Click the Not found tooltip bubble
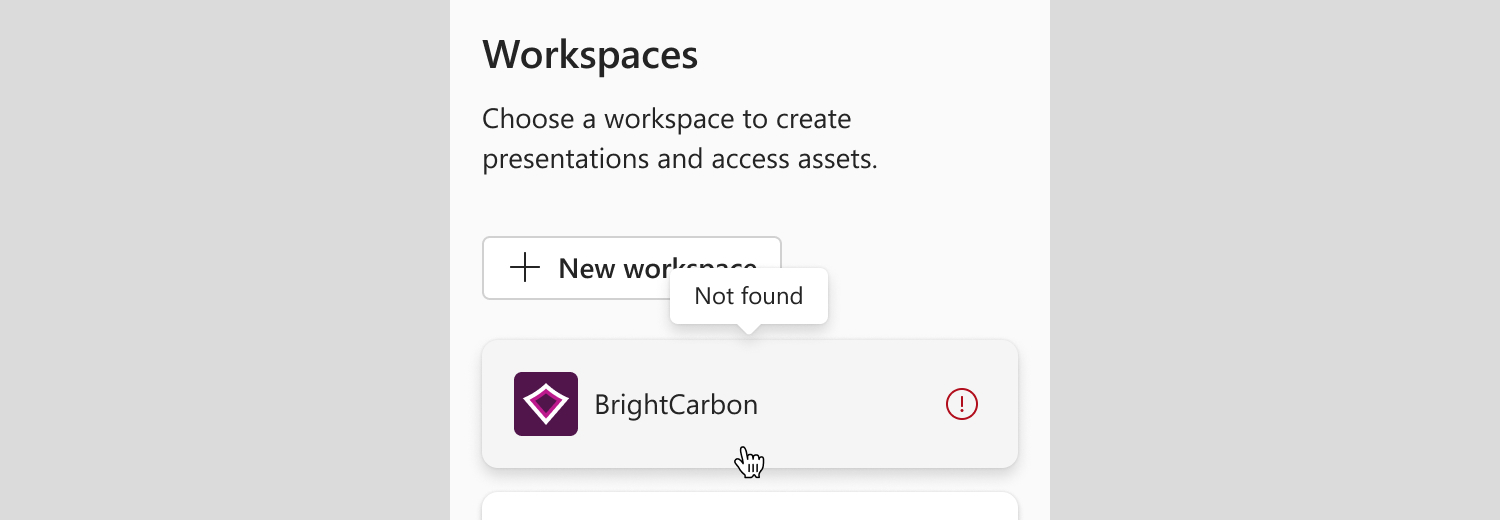 (749, 296)
